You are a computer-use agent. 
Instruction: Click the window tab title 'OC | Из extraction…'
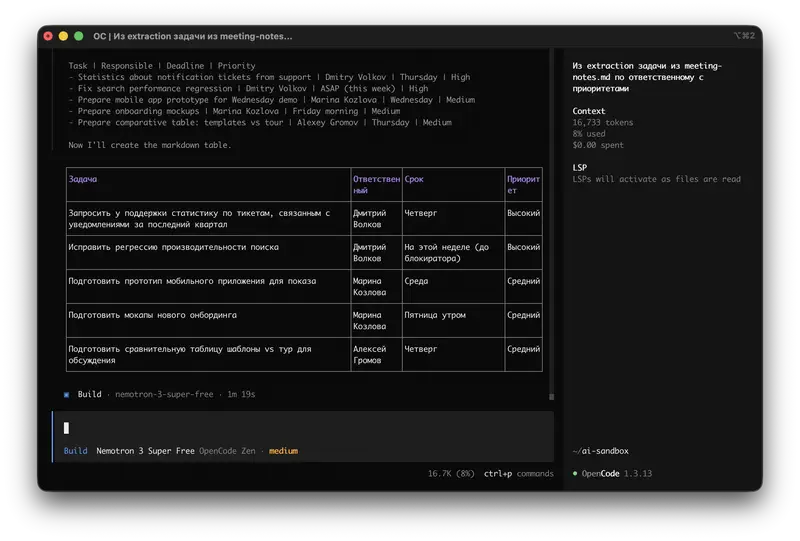click(x=193, y=36)
